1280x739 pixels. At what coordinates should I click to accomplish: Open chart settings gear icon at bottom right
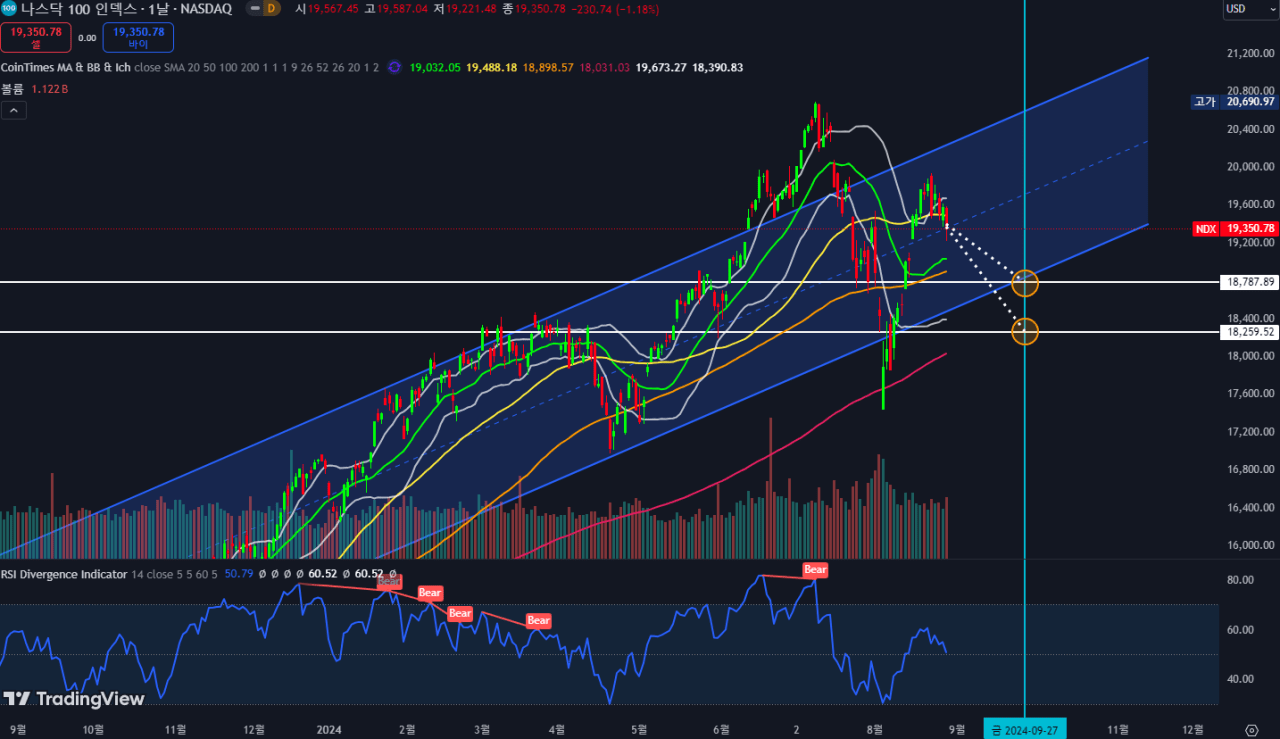[1251, 729]
